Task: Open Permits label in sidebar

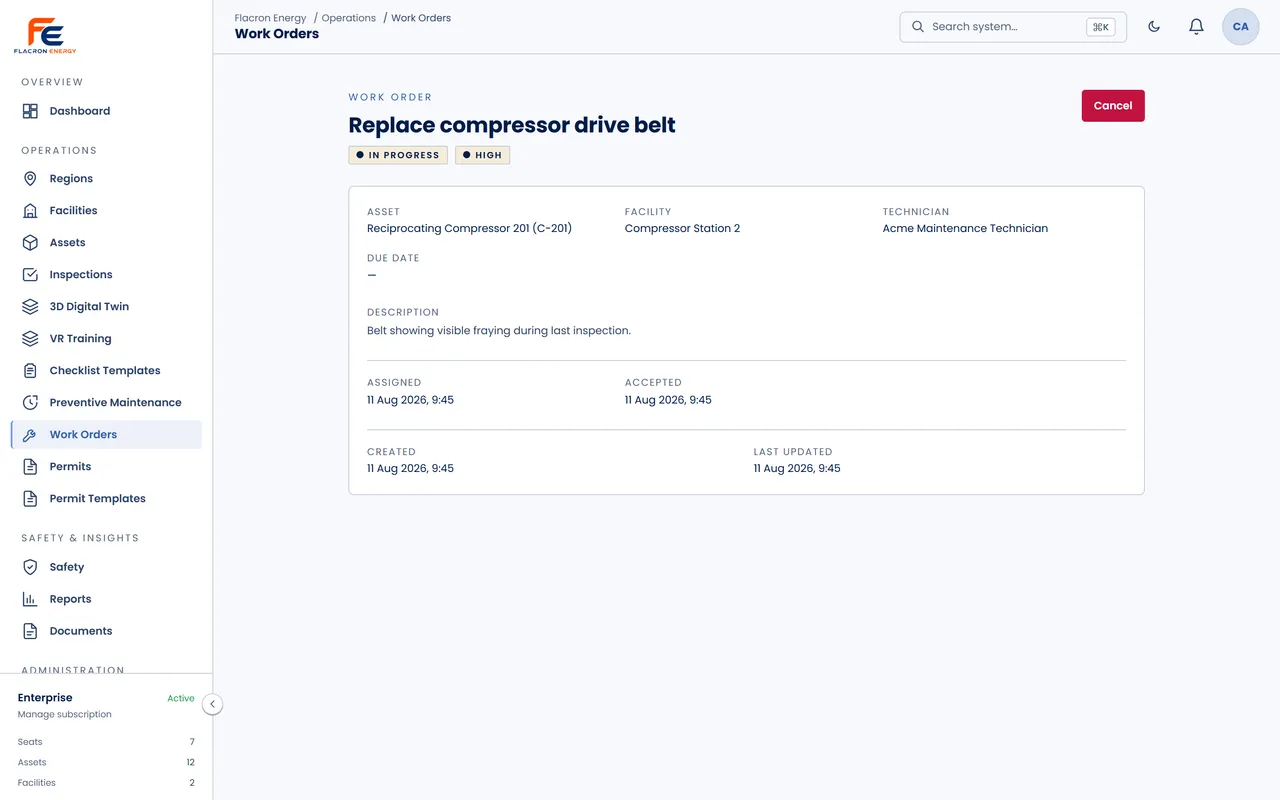Action: (x=70, y=467)
